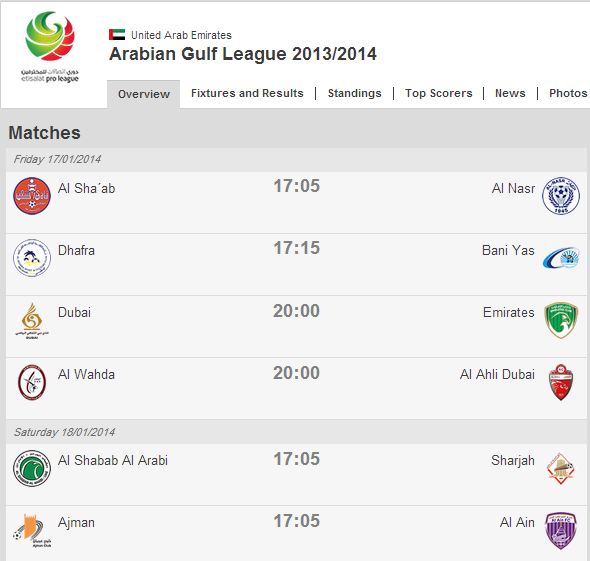Click the Al Nasr club crest
590x561 pixels.
pyautogui.click(x=561, y=196)
